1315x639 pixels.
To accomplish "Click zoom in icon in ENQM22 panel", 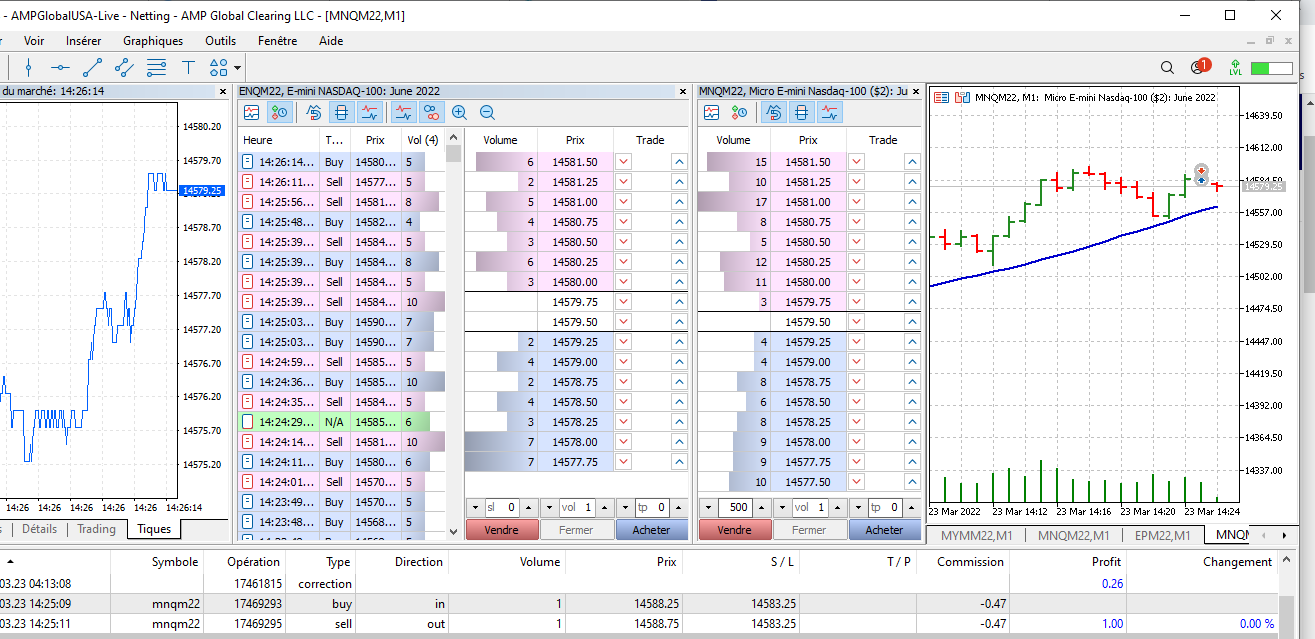I will (x=460, y=113).
